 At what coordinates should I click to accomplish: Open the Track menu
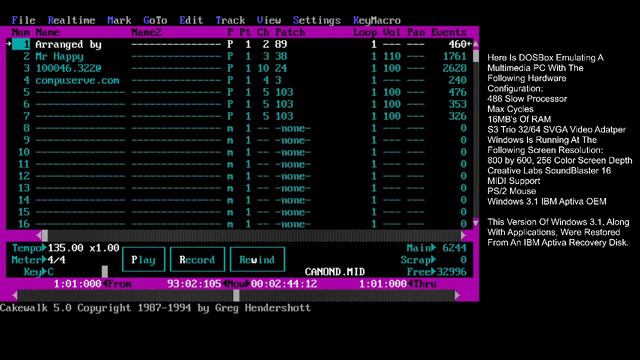point(230,20)
